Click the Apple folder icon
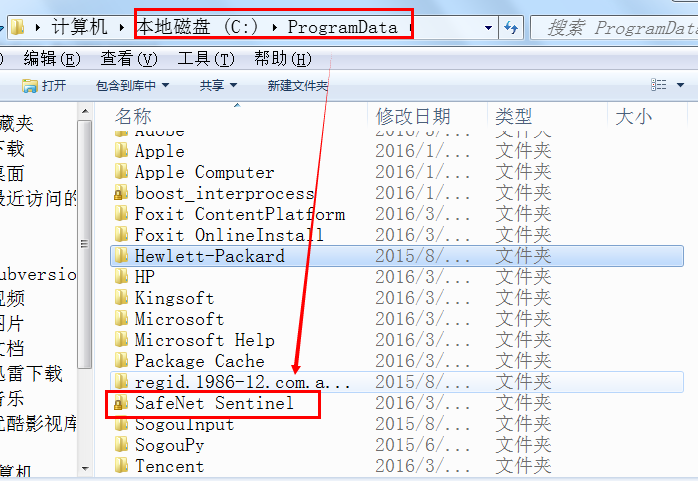 click(121, 150)
